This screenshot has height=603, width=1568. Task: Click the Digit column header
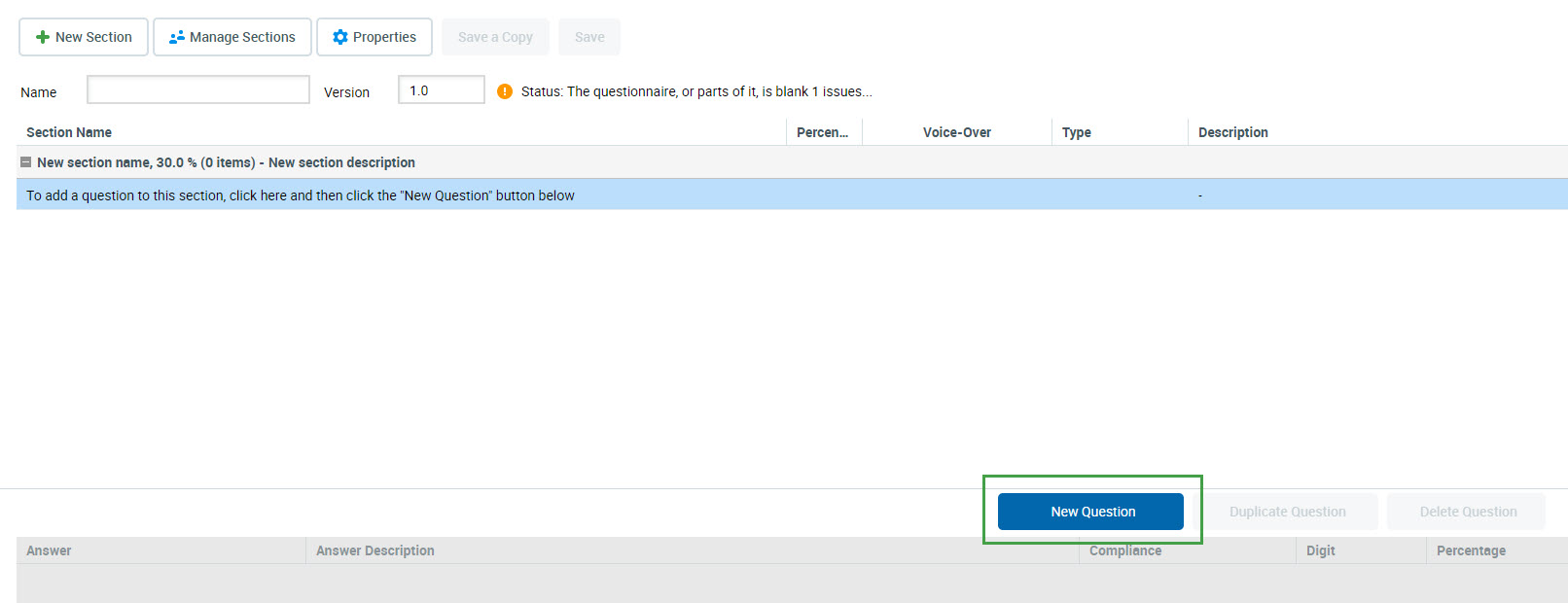click(1320, 550)
